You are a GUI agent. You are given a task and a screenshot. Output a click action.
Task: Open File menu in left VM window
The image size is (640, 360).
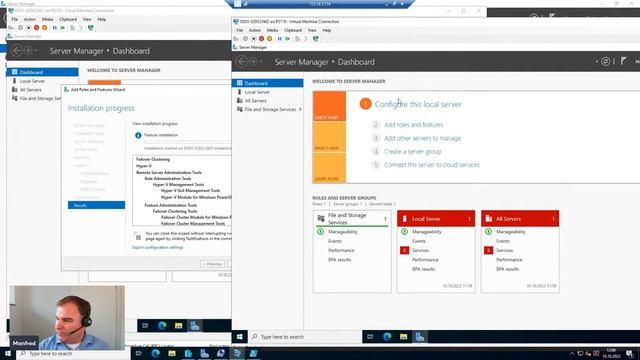coord(15,19)
